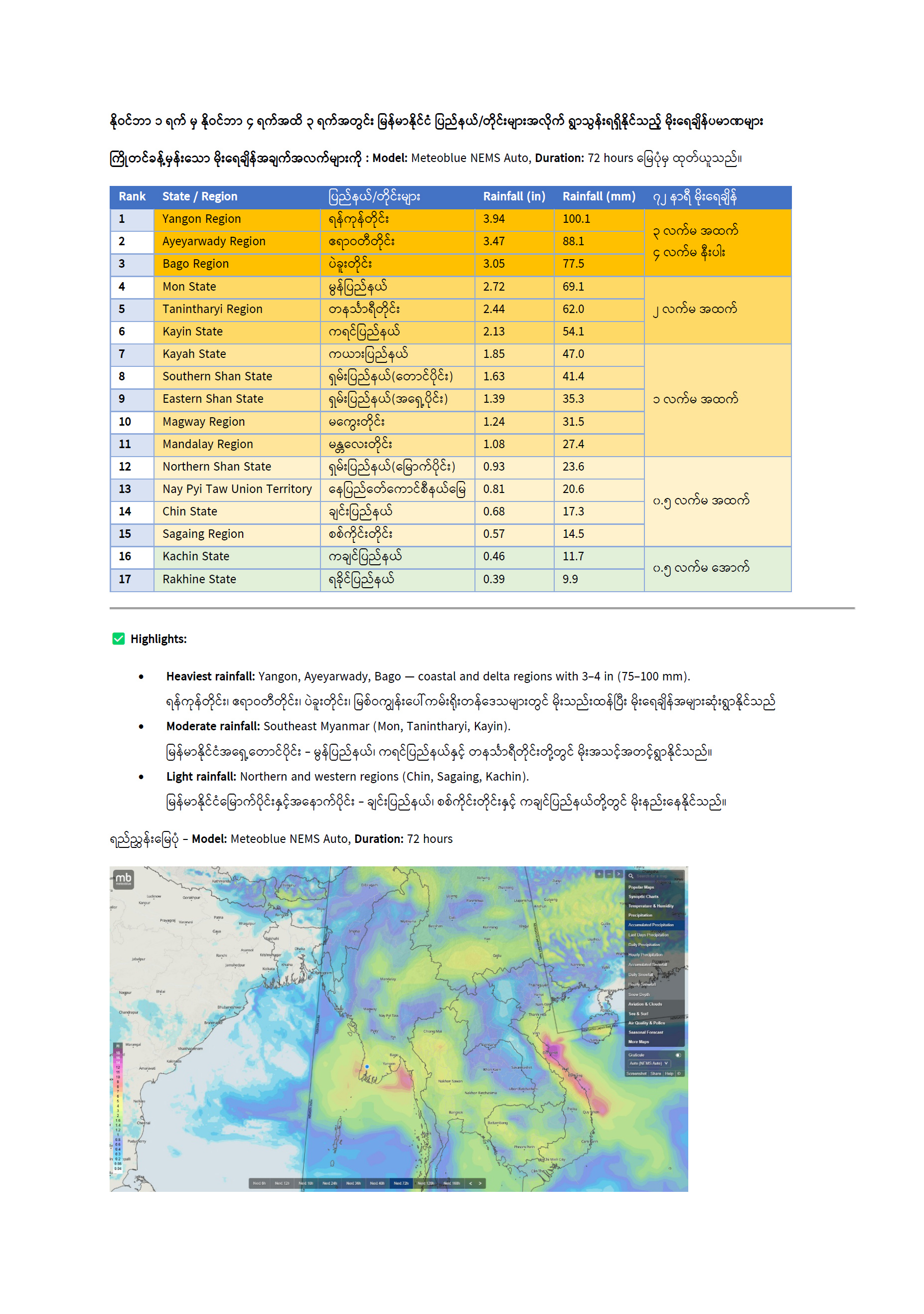Screen dimensions: 924x1314
Task: Zoom out with the map minus button
Action: click(x=609, y=874)
